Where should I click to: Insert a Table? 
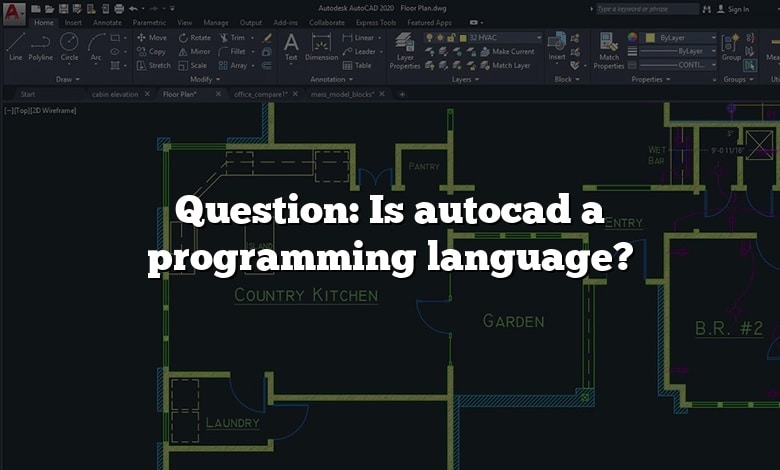point(357,65)
